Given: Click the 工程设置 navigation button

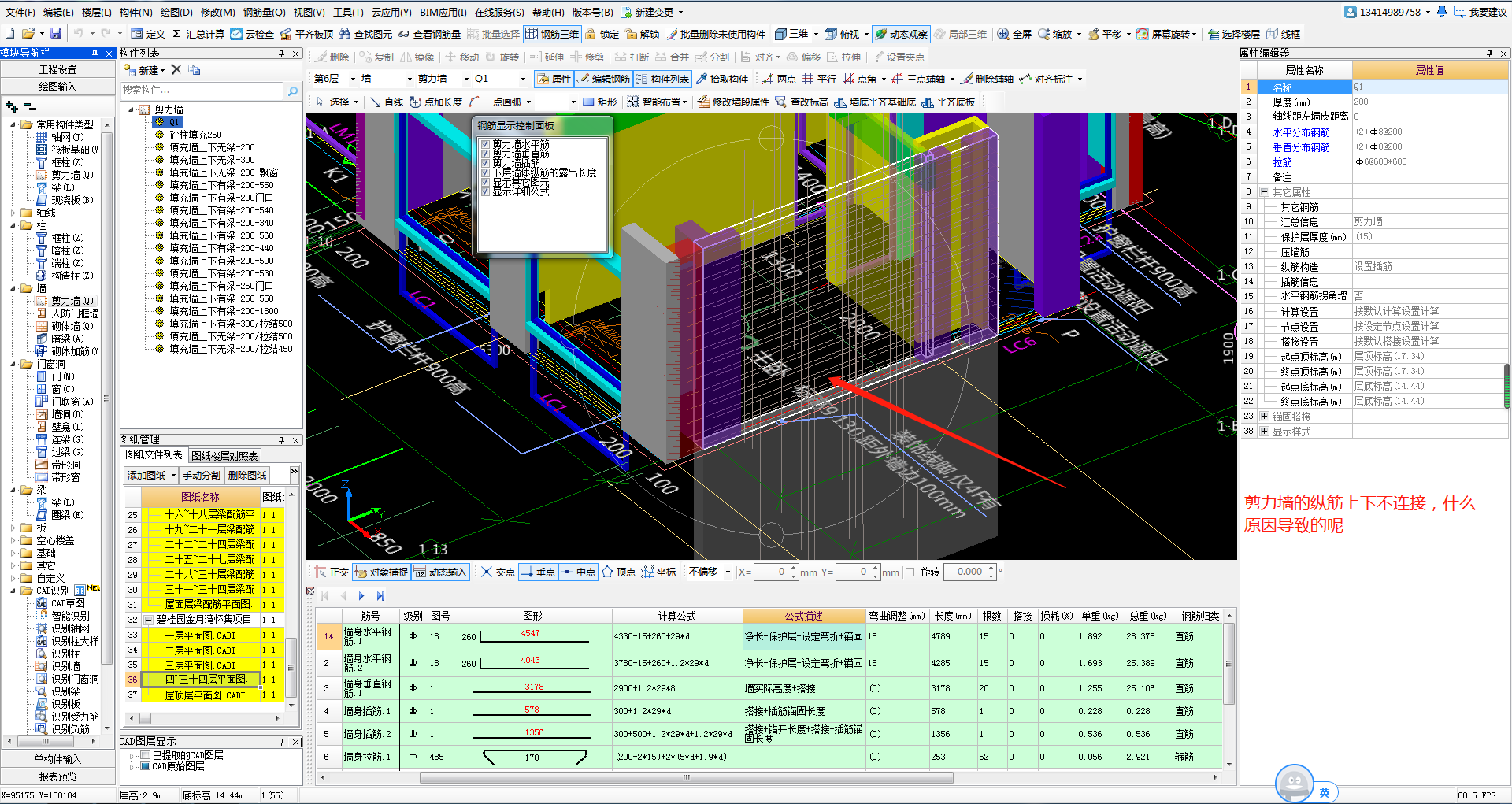Looking at the screenshot, I should pos(57,70).
